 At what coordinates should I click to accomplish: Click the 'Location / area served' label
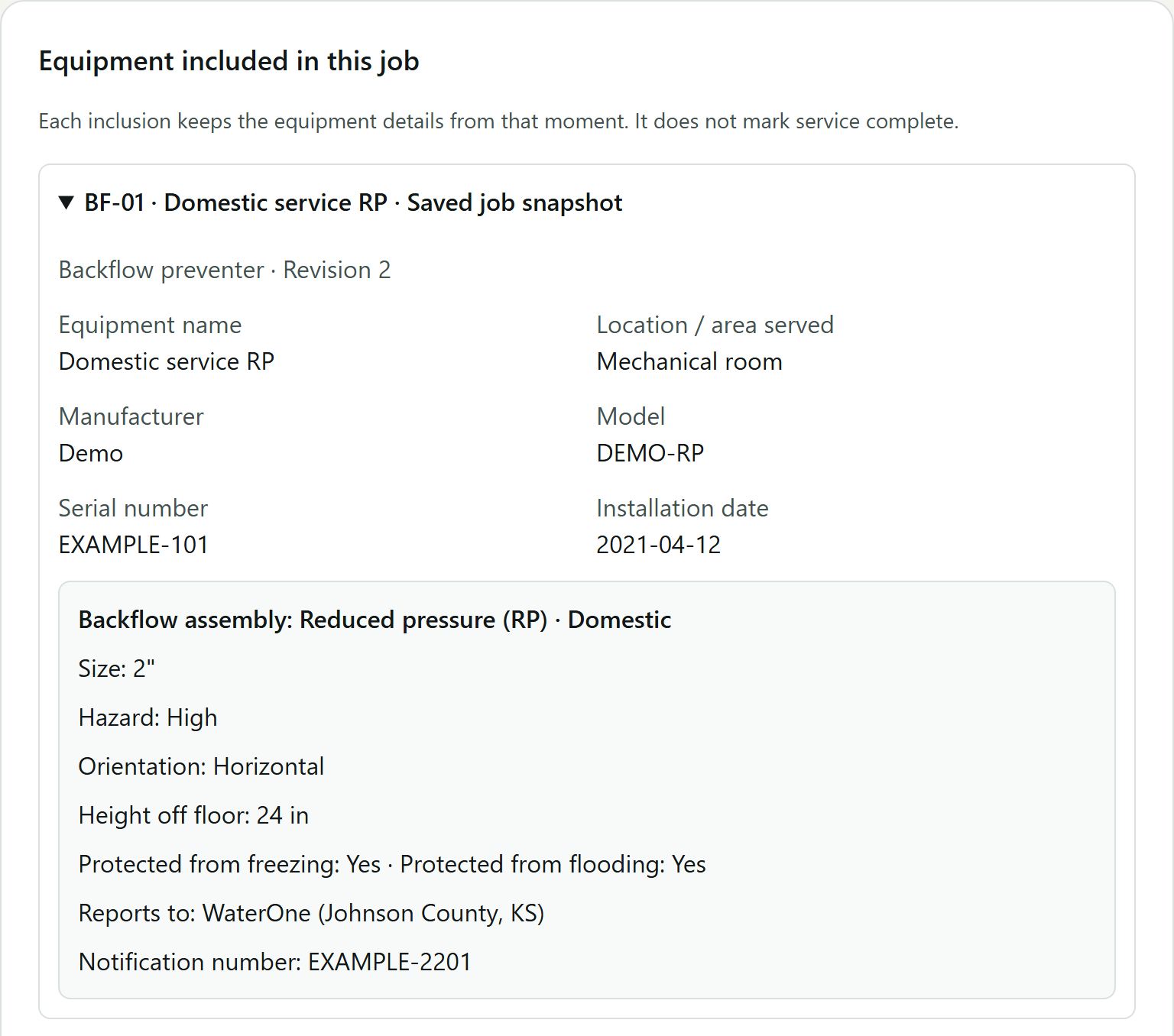coord(715,325)
